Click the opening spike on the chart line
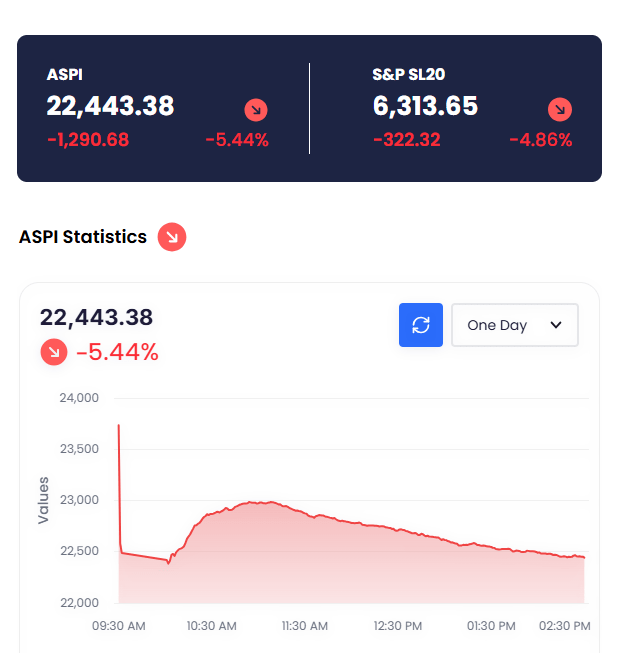The image size is (617, 653). point(119,428)
